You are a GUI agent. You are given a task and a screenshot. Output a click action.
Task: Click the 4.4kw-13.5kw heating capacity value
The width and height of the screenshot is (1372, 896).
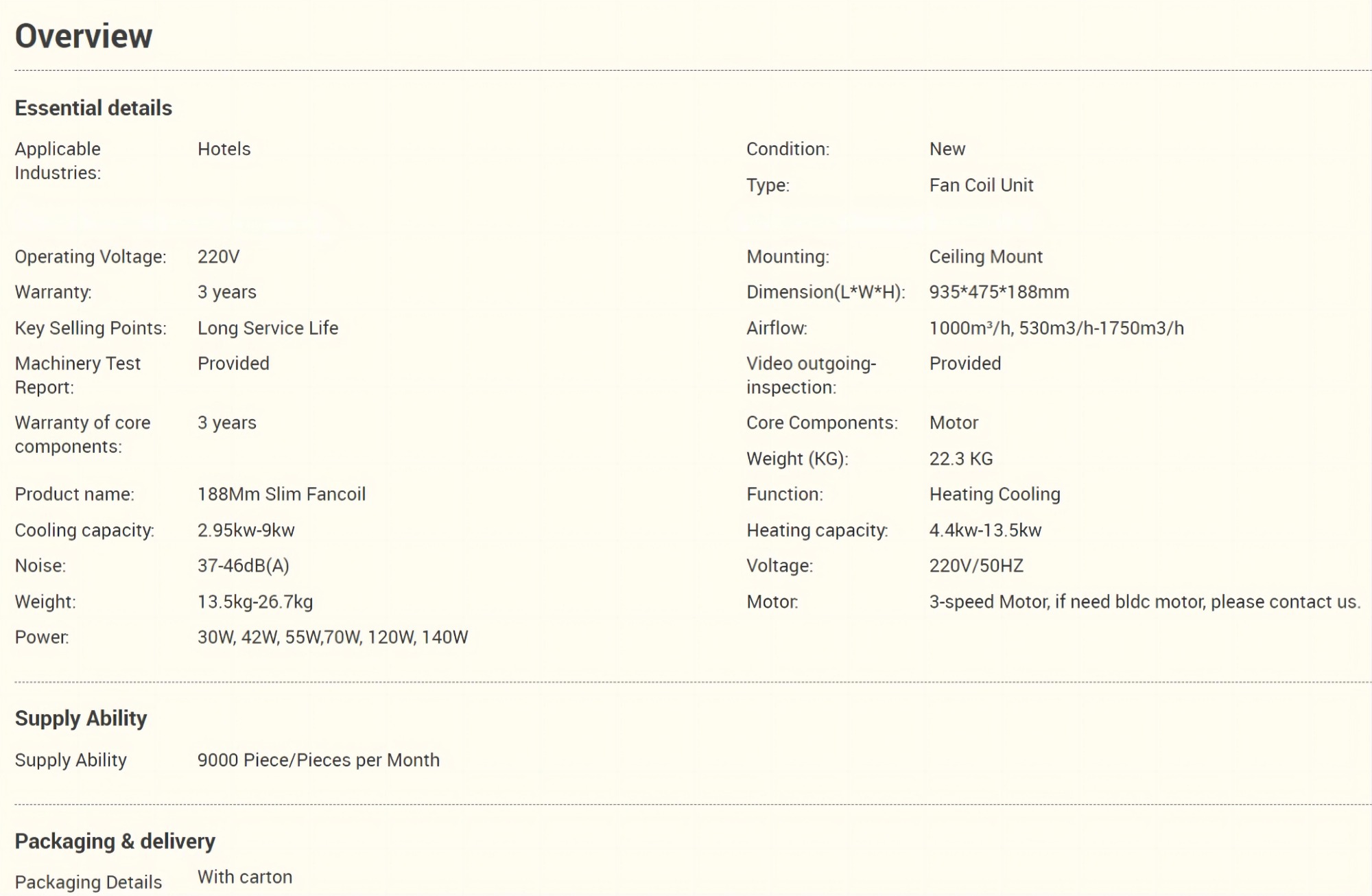point(985,530)
